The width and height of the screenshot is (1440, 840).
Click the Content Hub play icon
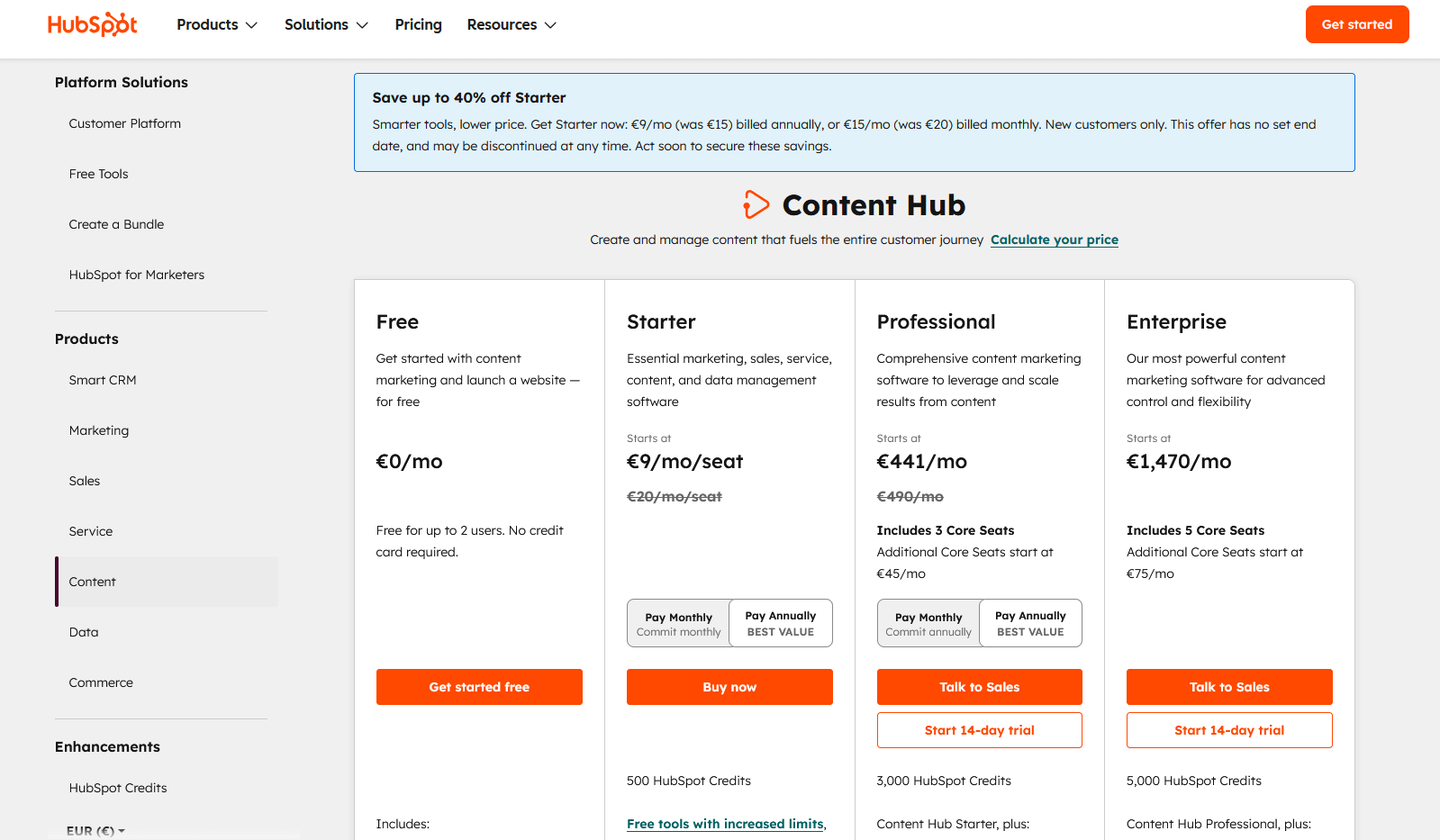pyautogui.click(x=756, y=204)
